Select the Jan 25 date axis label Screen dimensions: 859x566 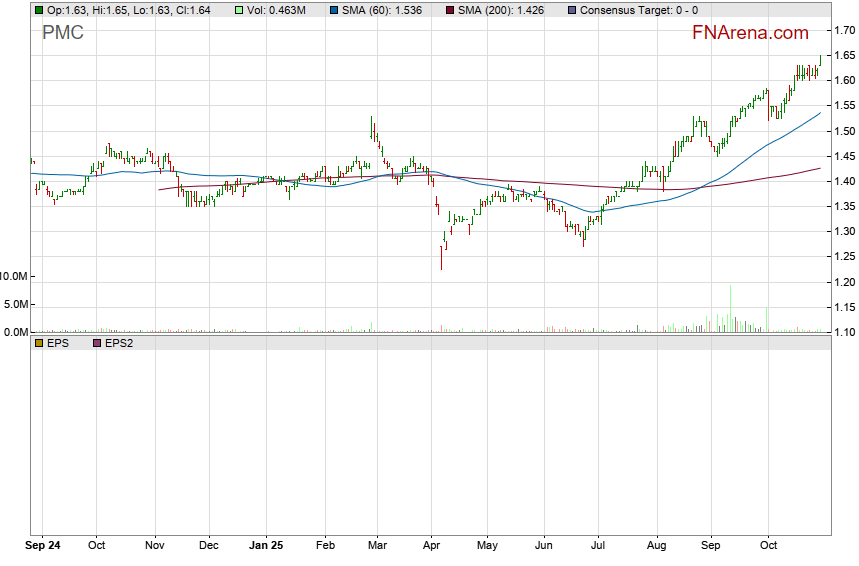coord(267,546)
